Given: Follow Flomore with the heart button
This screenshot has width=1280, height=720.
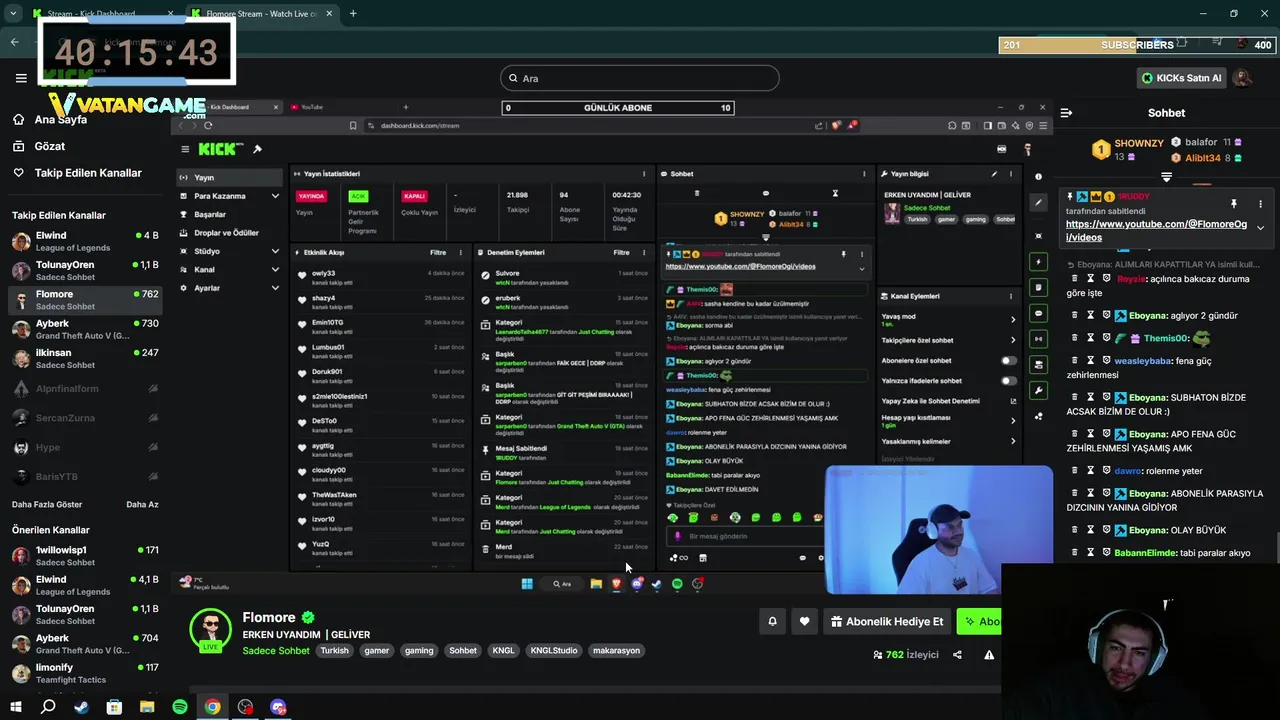Looking at the screenshot, I should (x=804, y=621).
